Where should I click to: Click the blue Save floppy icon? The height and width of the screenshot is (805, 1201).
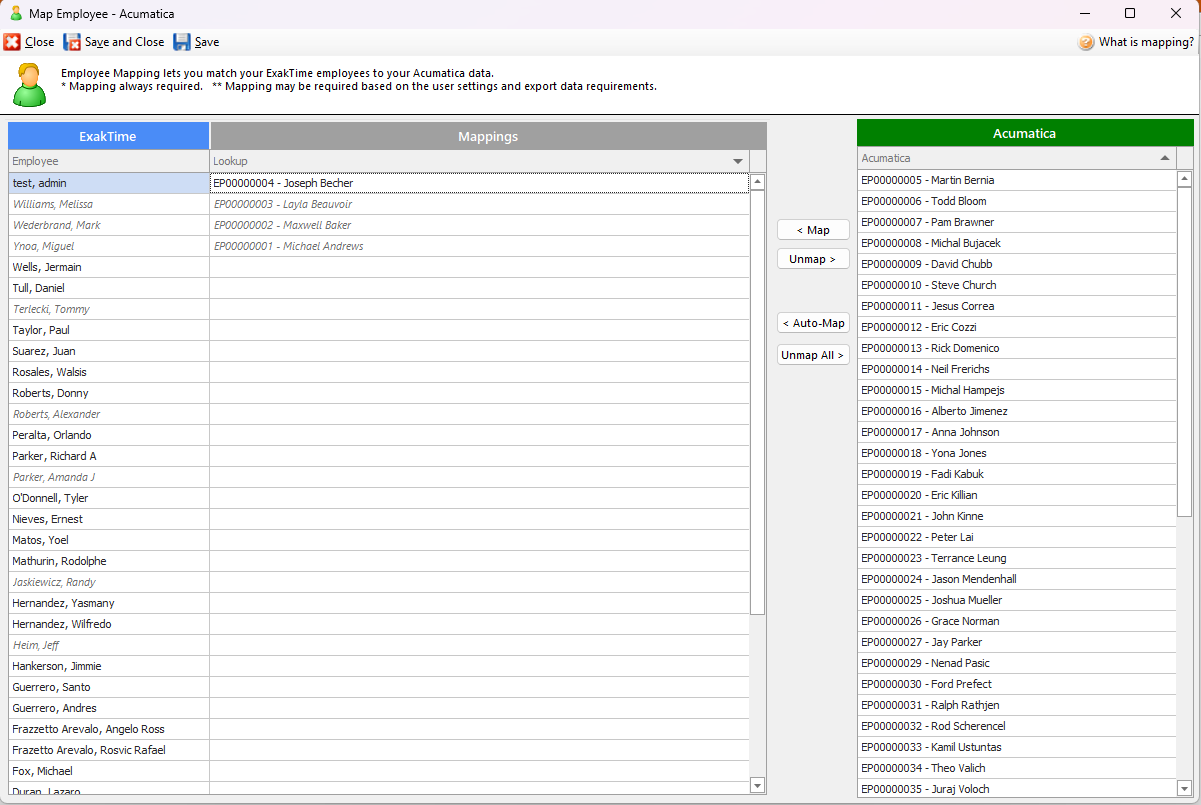(182, 42)
